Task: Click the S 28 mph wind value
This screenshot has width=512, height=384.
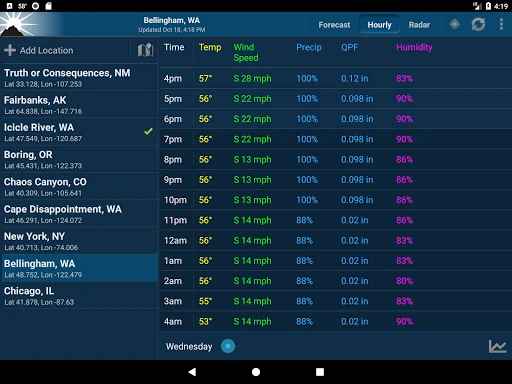Action: [252, 79]
